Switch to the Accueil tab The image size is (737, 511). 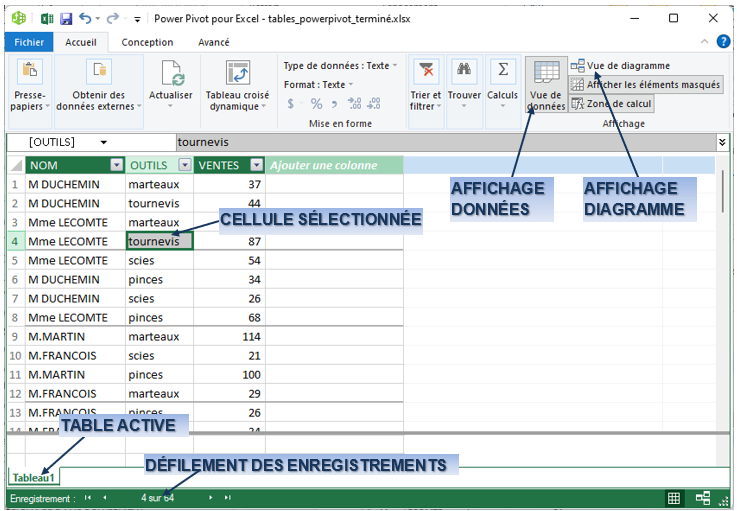81,42
